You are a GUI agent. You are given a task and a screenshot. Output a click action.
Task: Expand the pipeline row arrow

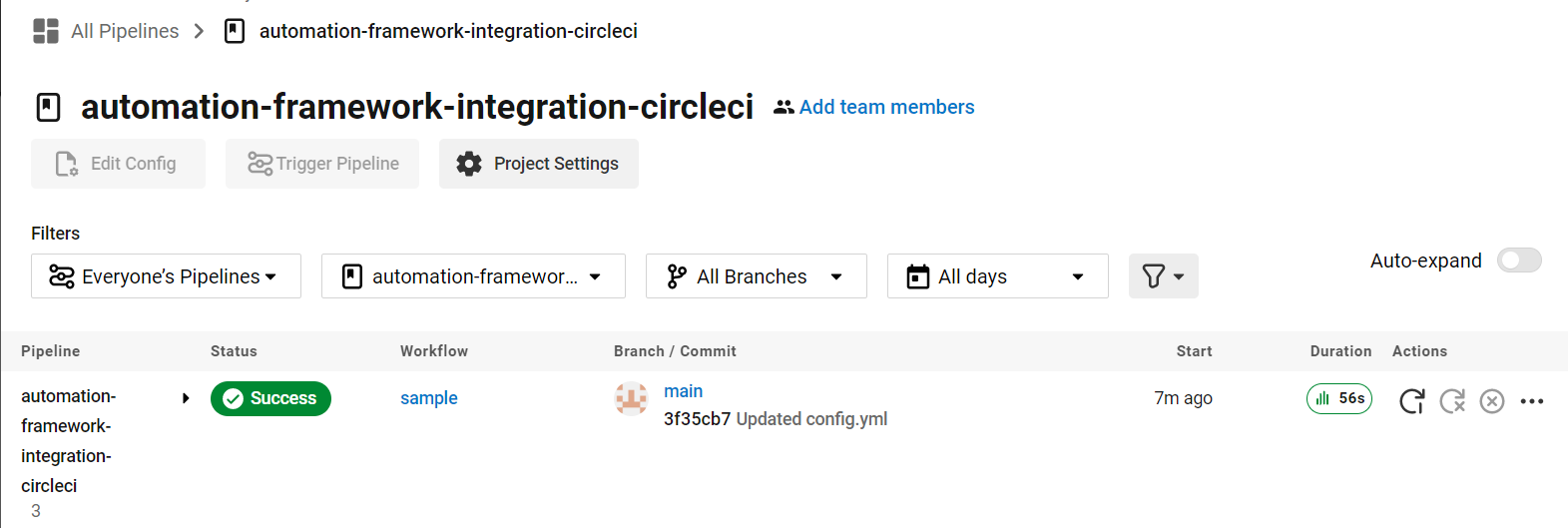tap(186, 398)
